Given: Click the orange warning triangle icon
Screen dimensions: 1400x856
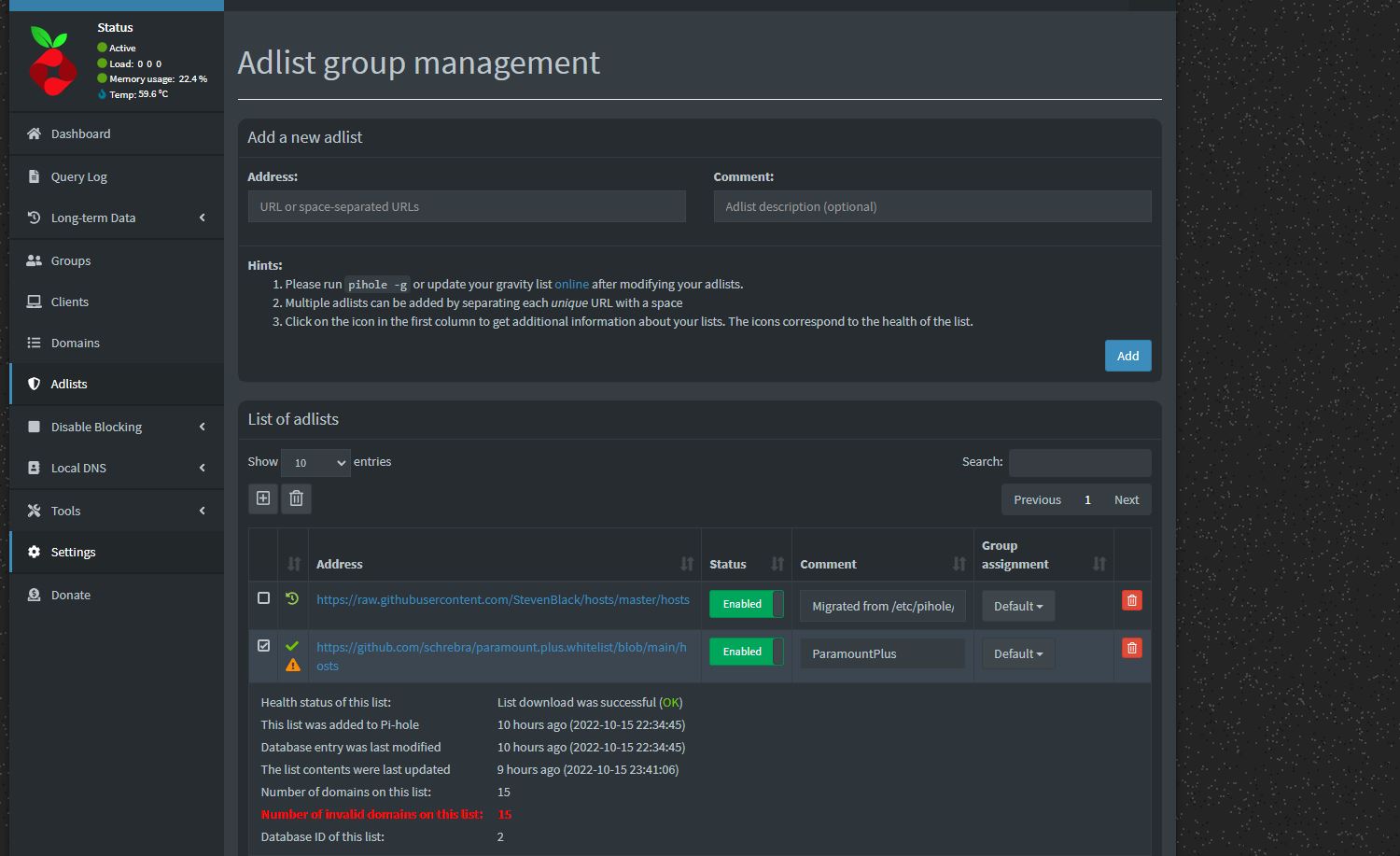Looking at the screenshot, I should point(292,666).
